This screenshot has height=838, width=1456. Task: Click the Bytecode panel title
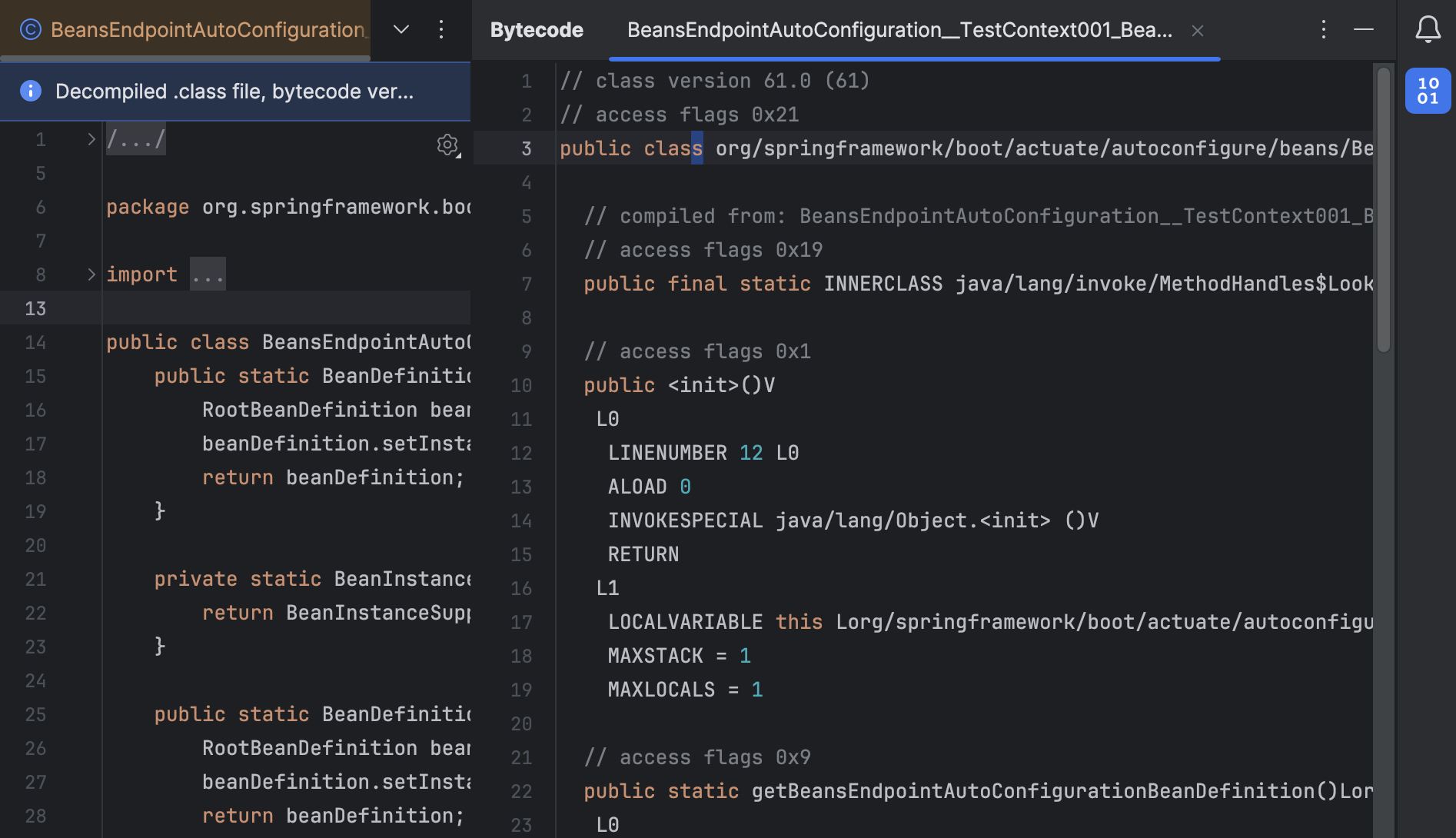tap(537, 29)
